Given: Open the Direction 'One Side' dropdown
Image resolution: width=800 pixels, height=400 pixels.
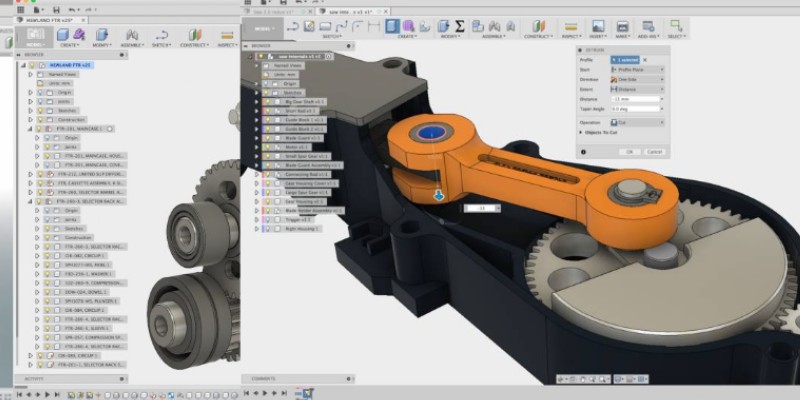Looking at the screenshot, I should (637, 80).
